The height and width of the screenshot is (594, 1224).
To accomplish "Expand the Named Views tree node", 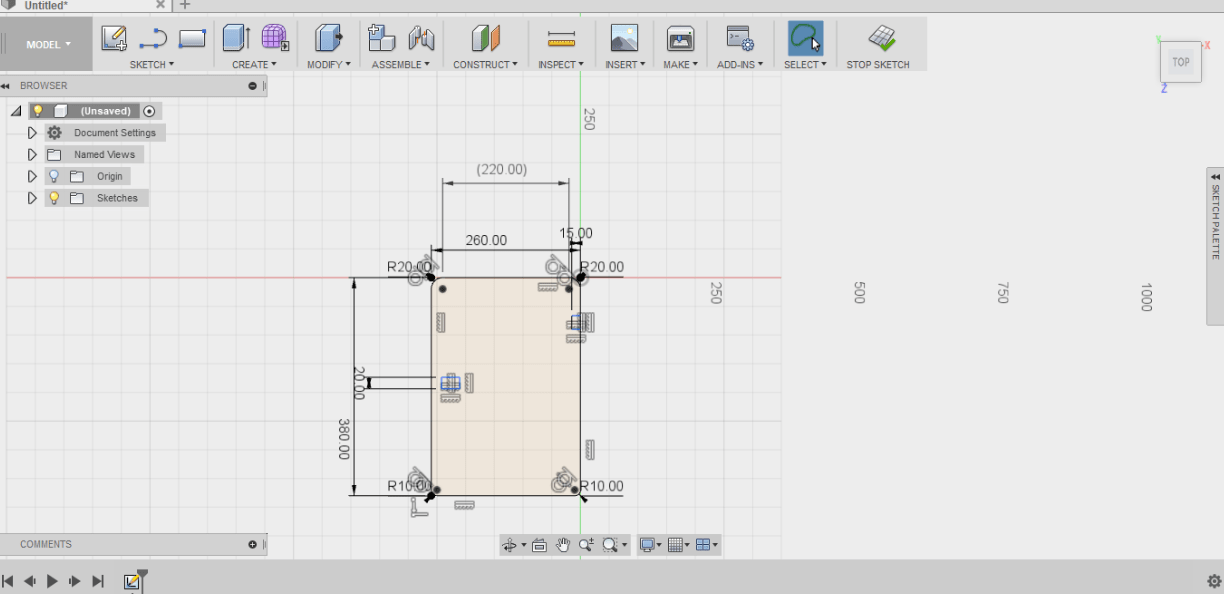I will point(32,155).
